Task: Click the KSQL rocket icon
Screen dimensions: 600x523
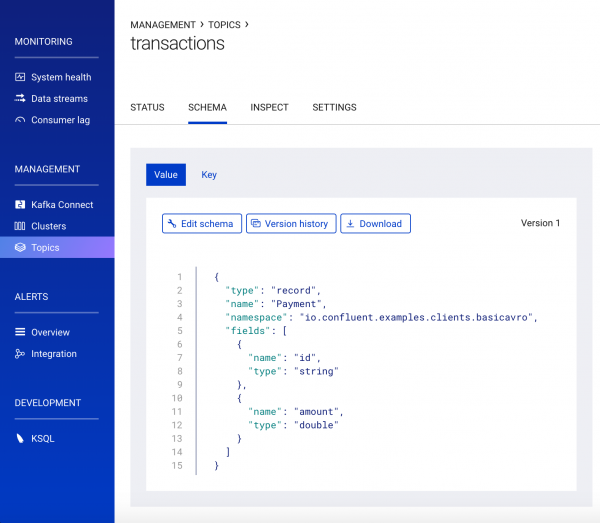Action: pos(20,438)
